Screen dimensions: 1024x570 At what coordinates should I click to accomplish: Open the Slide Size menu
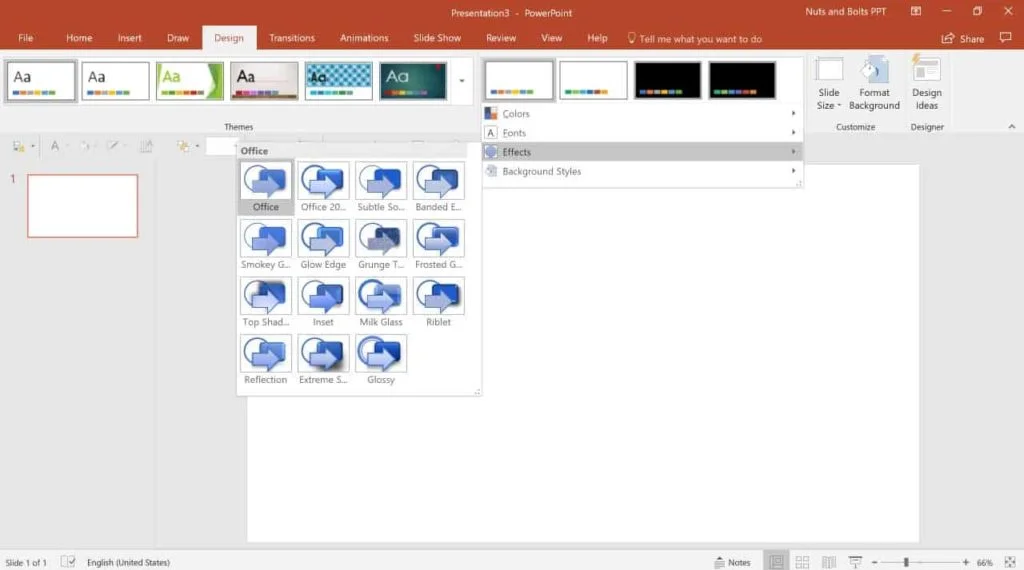click(x=829, y=84)
